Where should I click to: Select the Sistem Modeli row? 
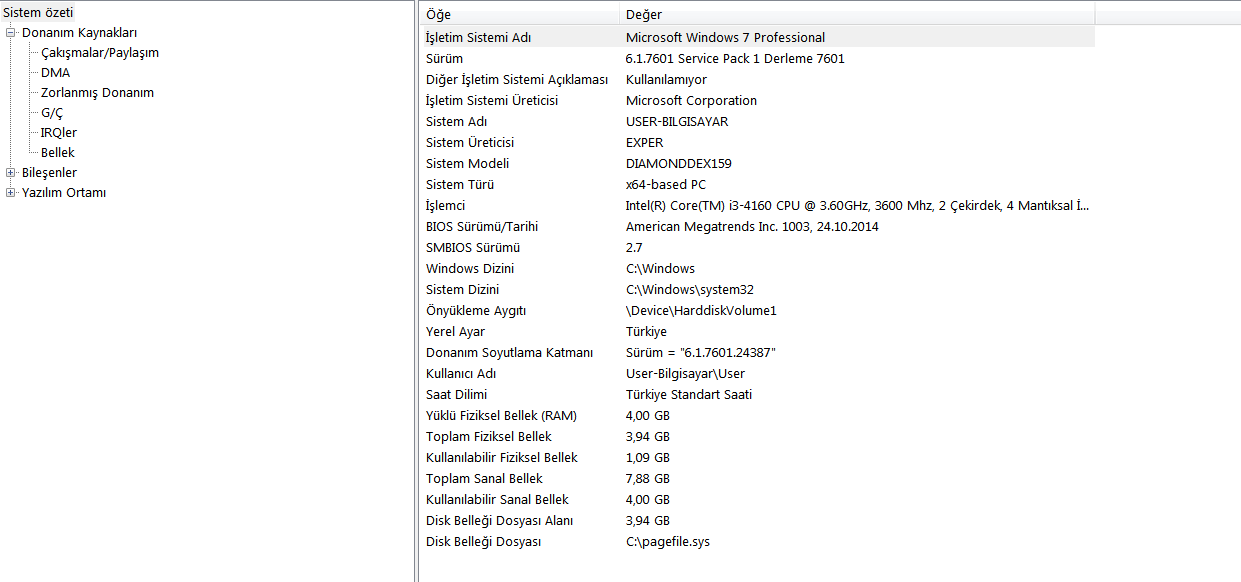[x=466, y=164]
